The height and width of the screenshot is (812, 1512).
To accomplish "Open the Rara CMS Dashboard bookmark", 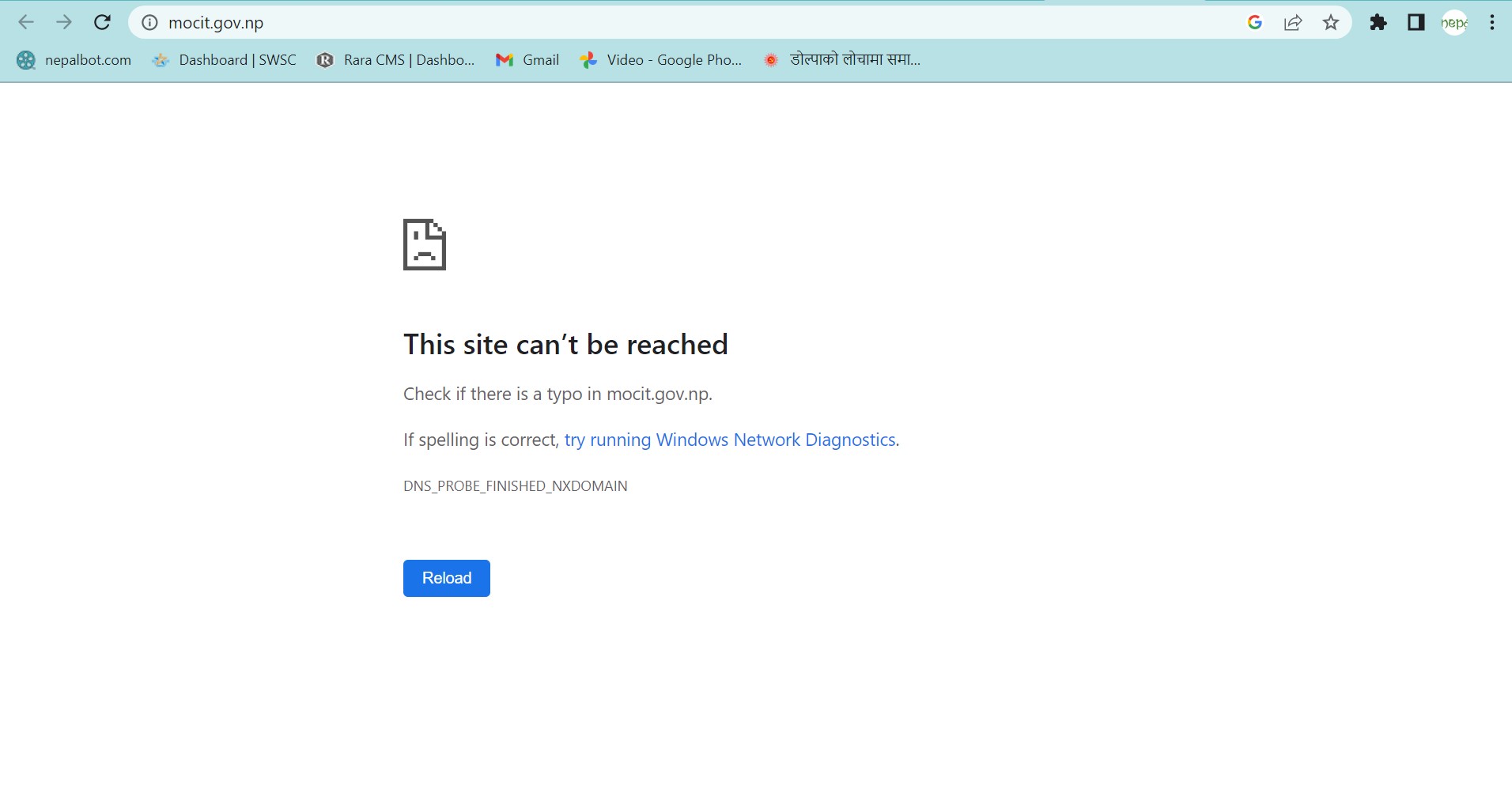I will tap(395, 60).
